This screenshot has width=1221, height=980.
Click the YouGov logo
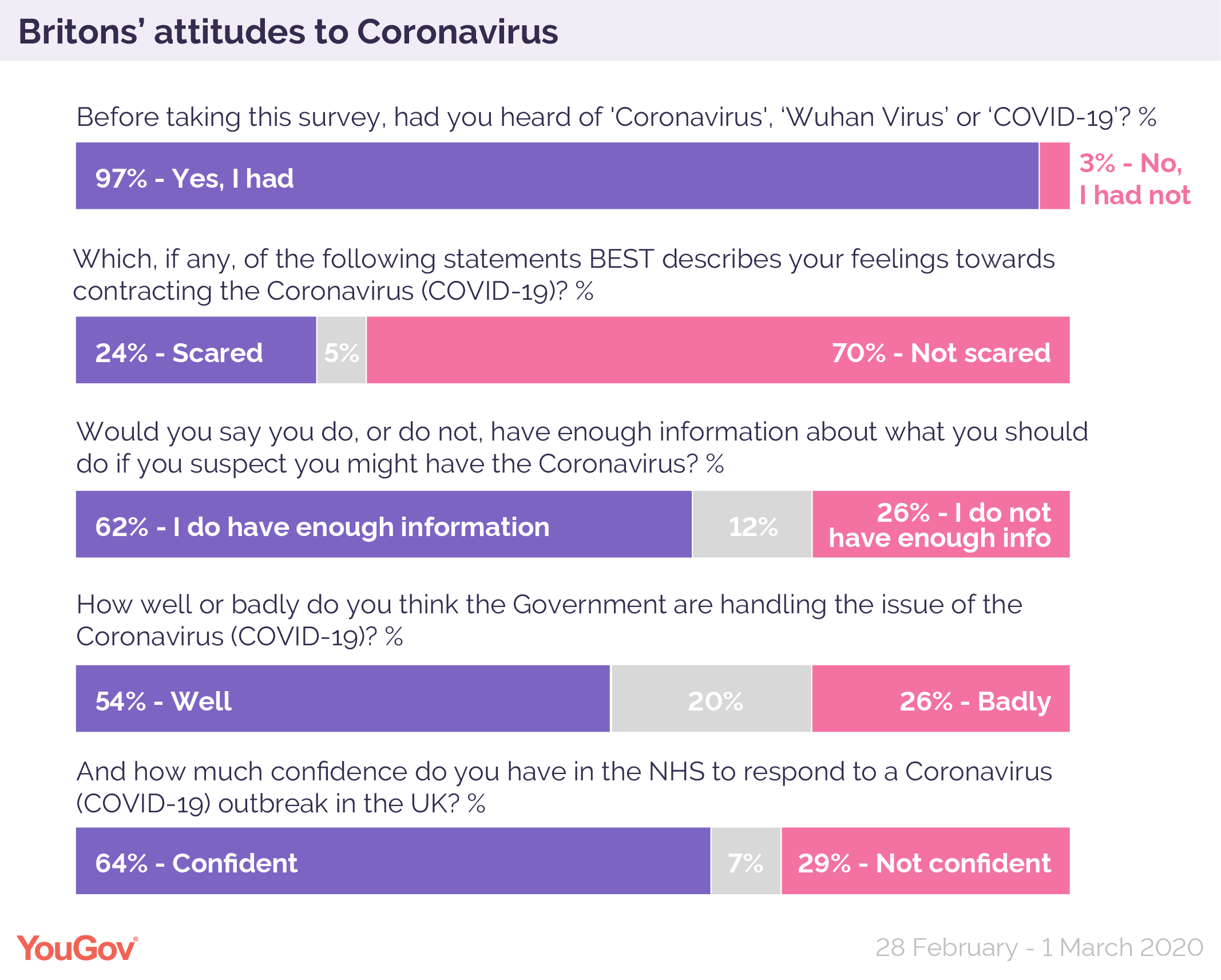pos(77,949)
